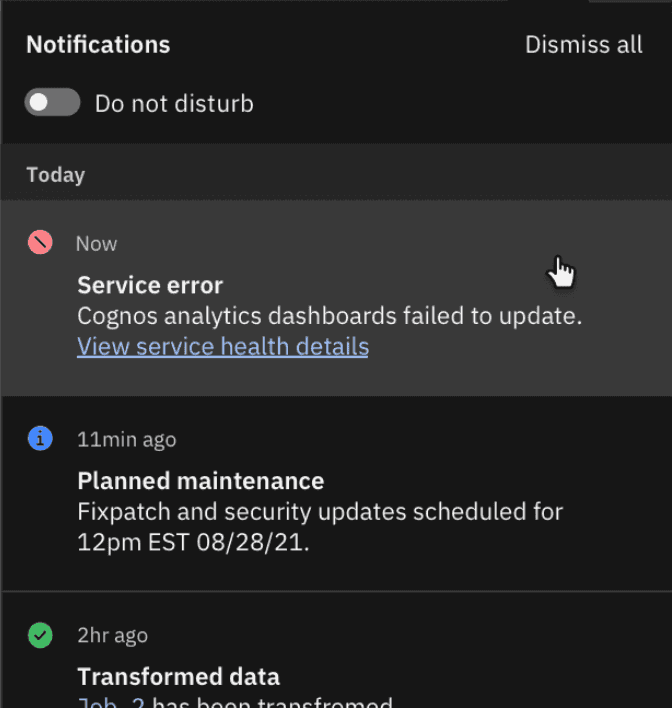
Task: Click the '11min ago' timestamp
Action: tap(126, 439)
